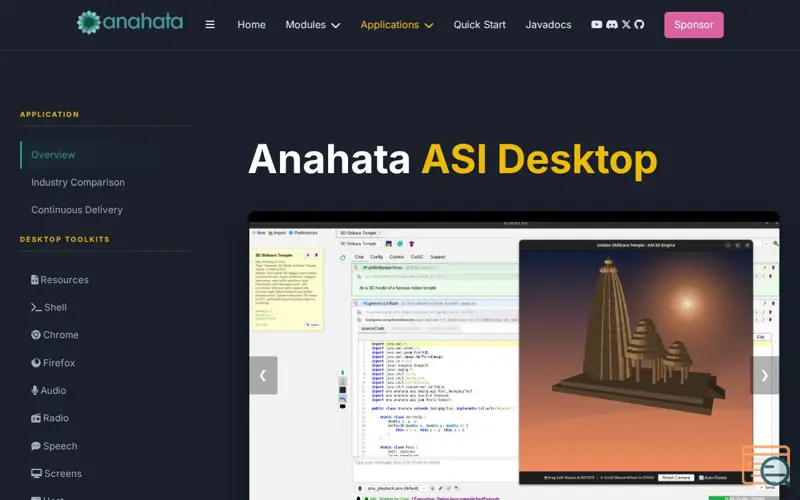This screenshot has width=800, height=500.
Task: Open the Discord icon link
Action: (612, 24)
